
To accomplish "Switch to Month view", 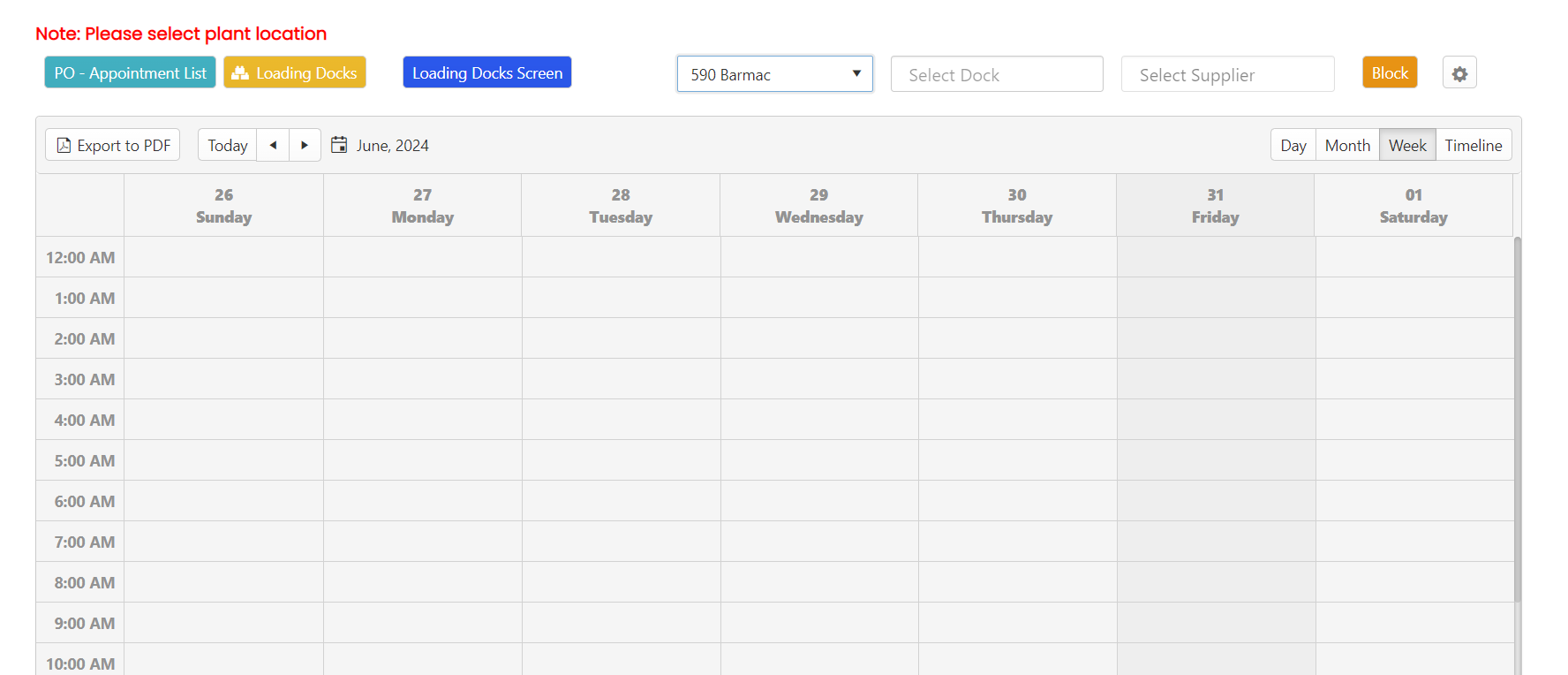I will coord(1346,145).
